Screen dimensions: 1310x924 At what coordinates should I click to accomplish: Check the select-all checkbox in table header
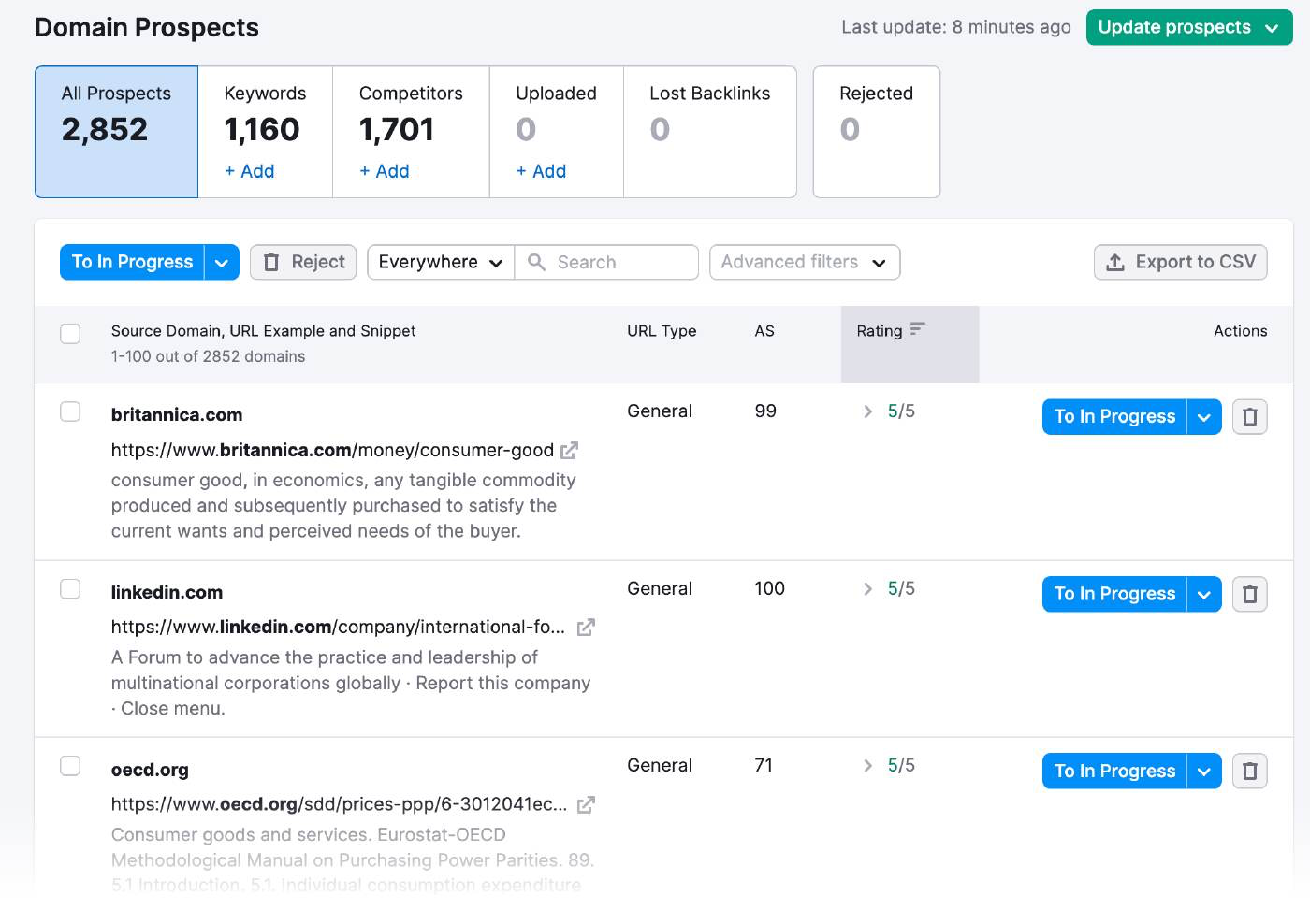click(x=70, y=333)
